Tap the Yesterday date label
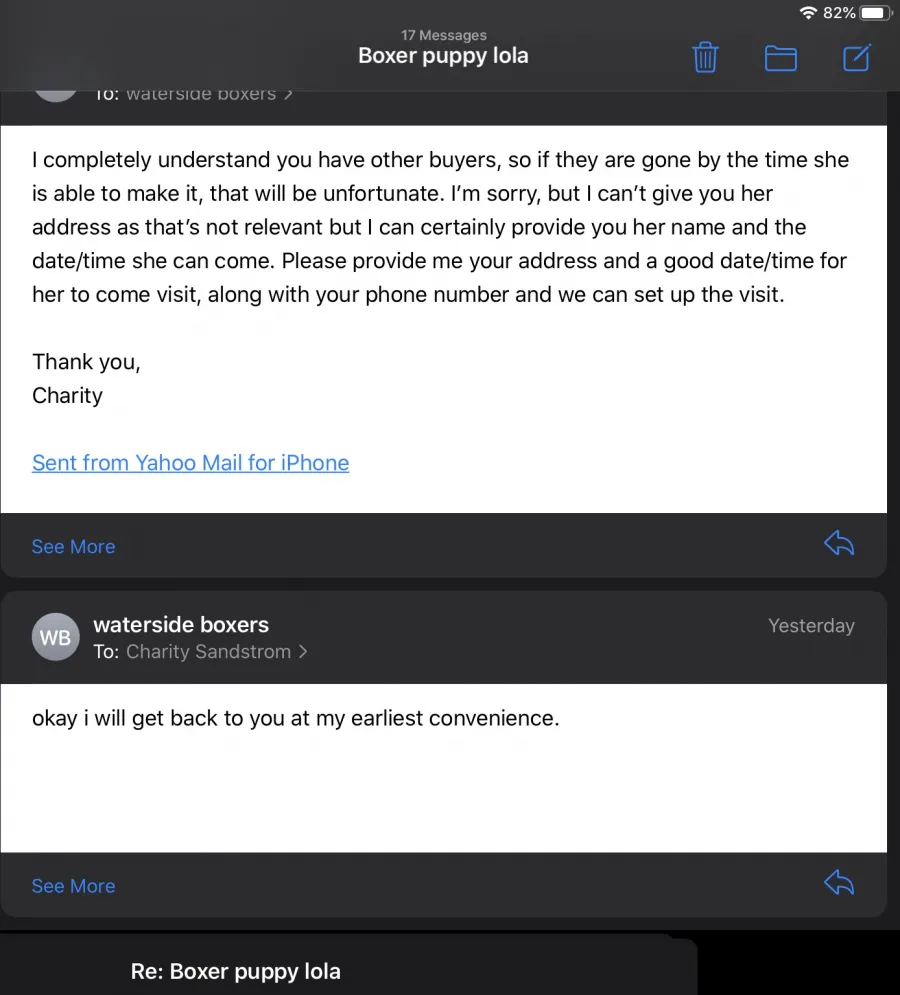The image size is (900, 995). [x=811, y=626]
